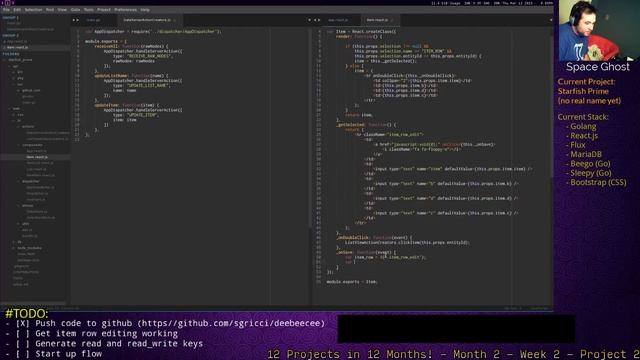
Task: Open the Preferences menu
Action: click(x=125, y=9)
